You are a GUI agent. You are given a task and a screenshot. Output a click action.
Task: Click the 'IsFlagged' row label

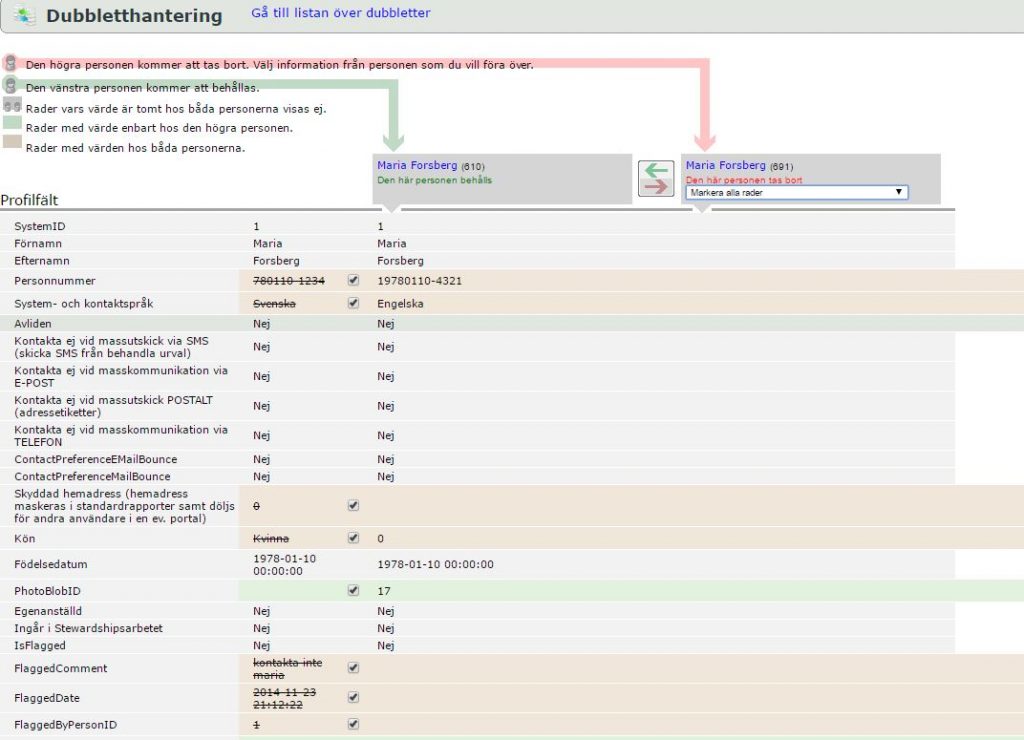[x=40, y=645]
